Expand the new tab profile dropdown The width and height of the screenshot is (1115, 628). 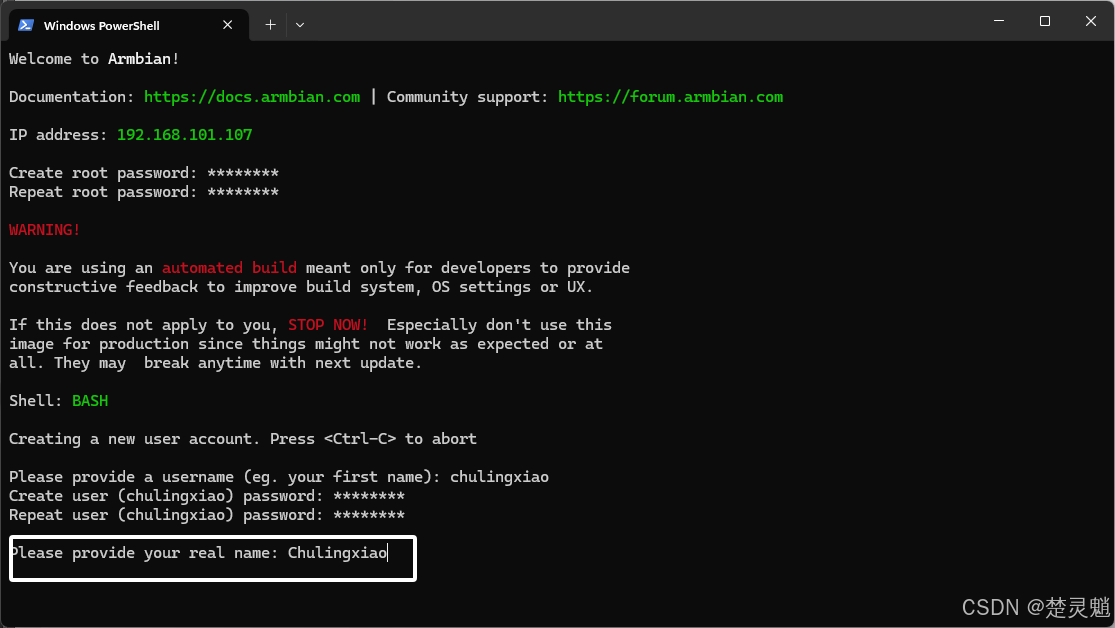coord(300,25)
